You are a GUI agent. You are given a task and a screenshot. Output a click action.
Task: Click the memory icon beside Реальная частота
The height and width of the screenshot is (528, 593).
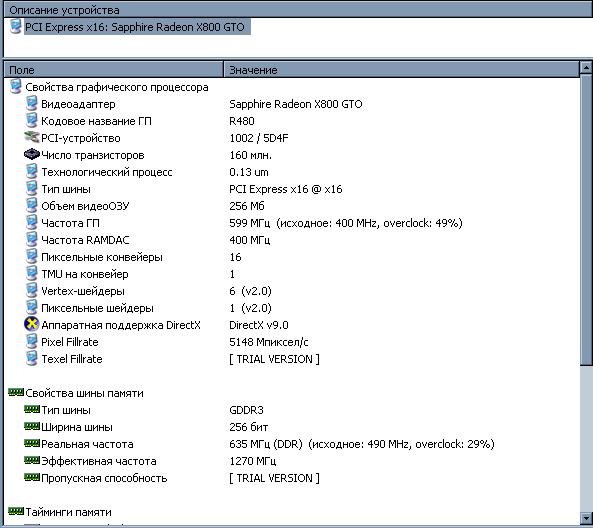coord(32,443)
